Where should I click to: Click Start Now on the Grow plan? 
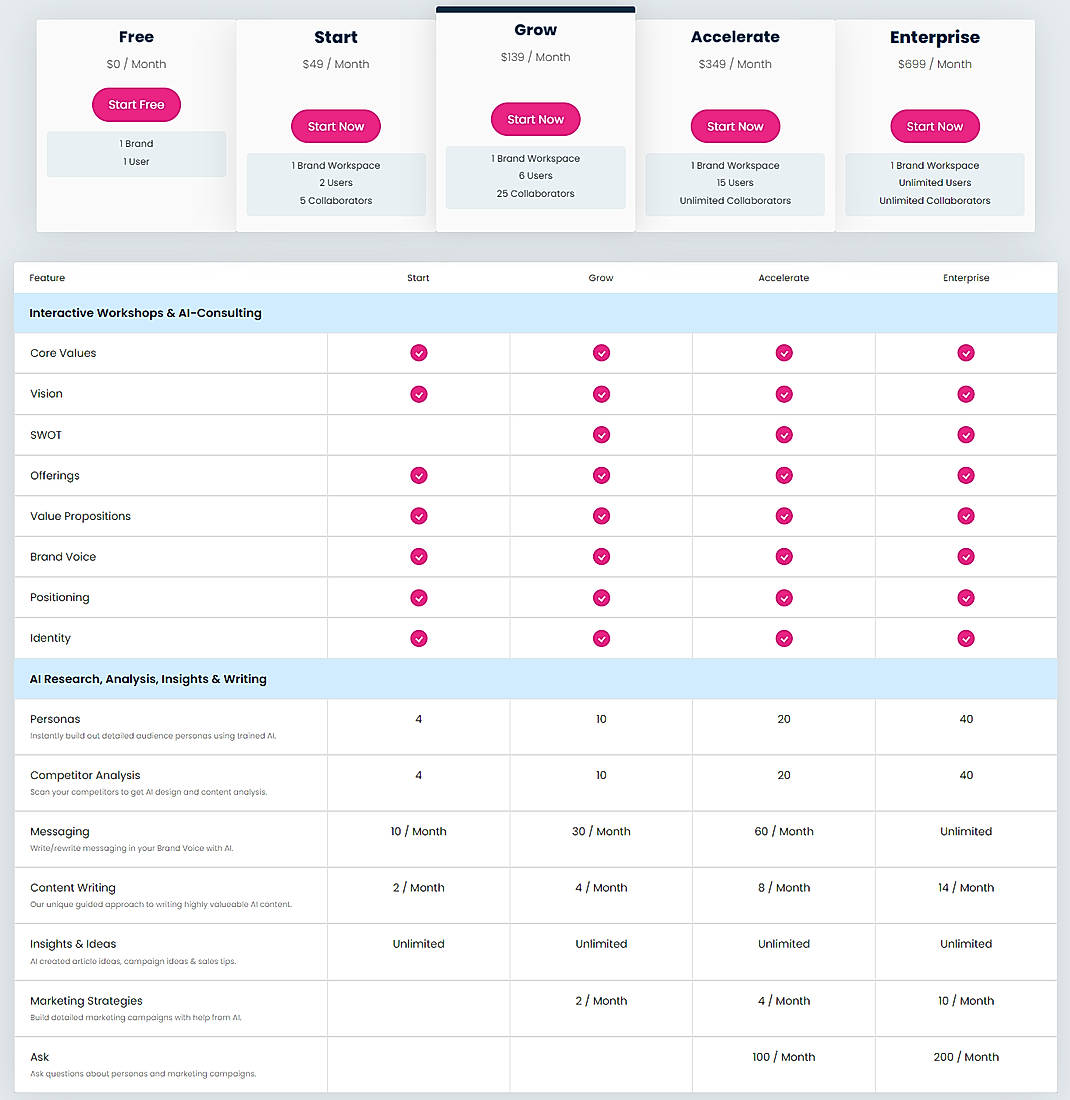click(x=535, y=118)
